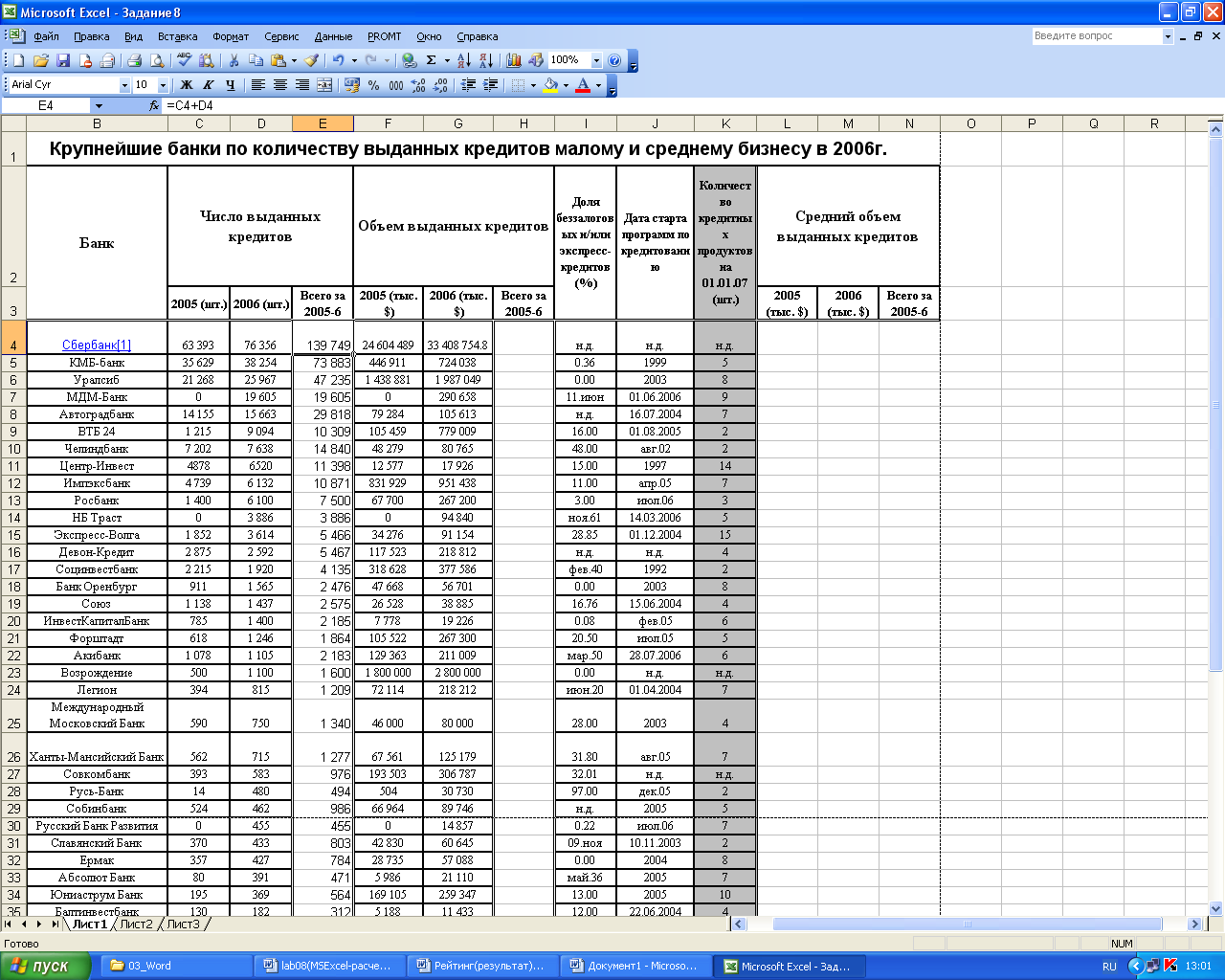Open Excel Help question mark icon
This screenshot has height=980, width=1225.
614,60
